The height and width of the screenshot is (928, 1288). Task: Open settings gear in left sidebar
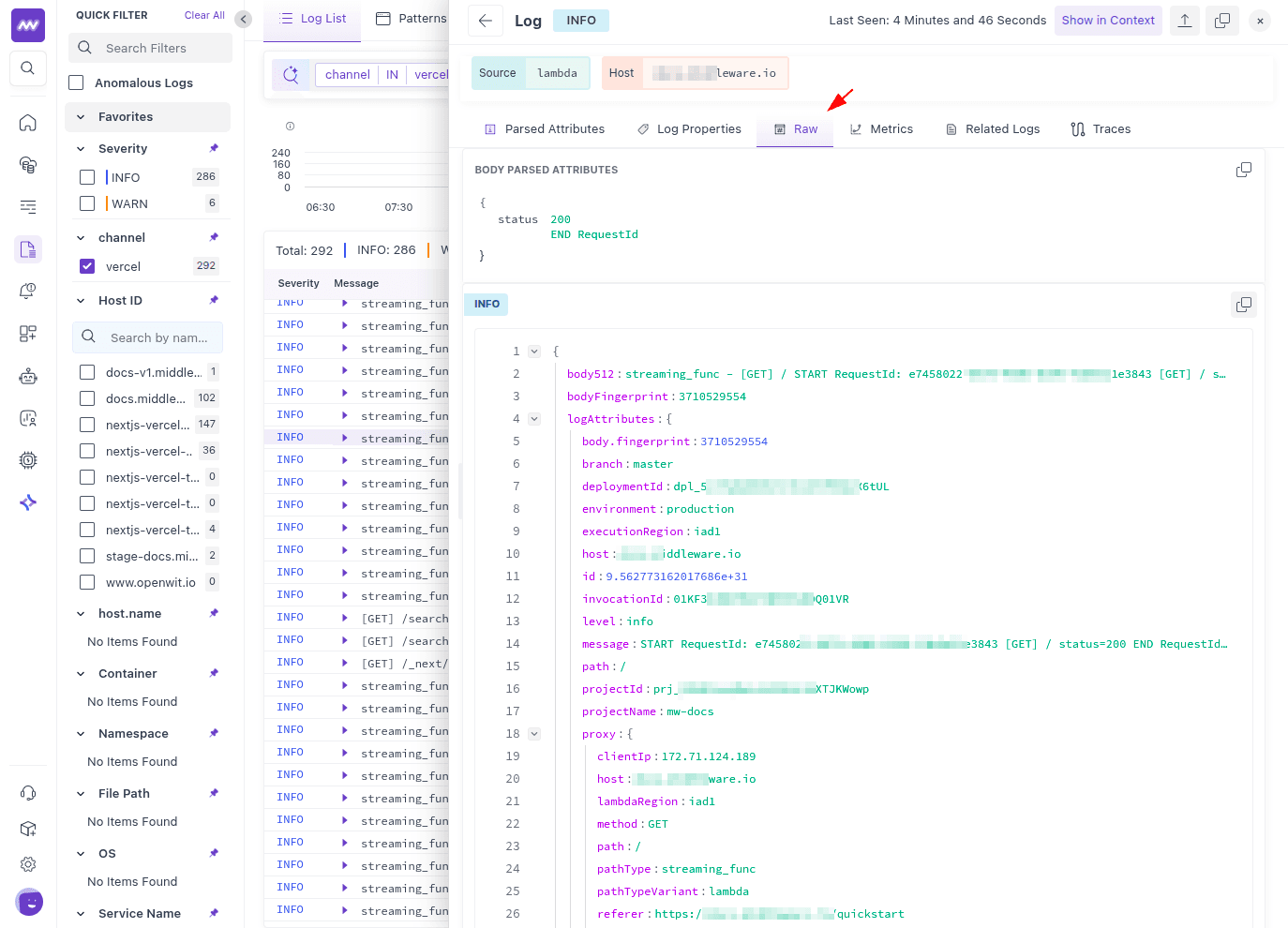[x=28, y=864]
